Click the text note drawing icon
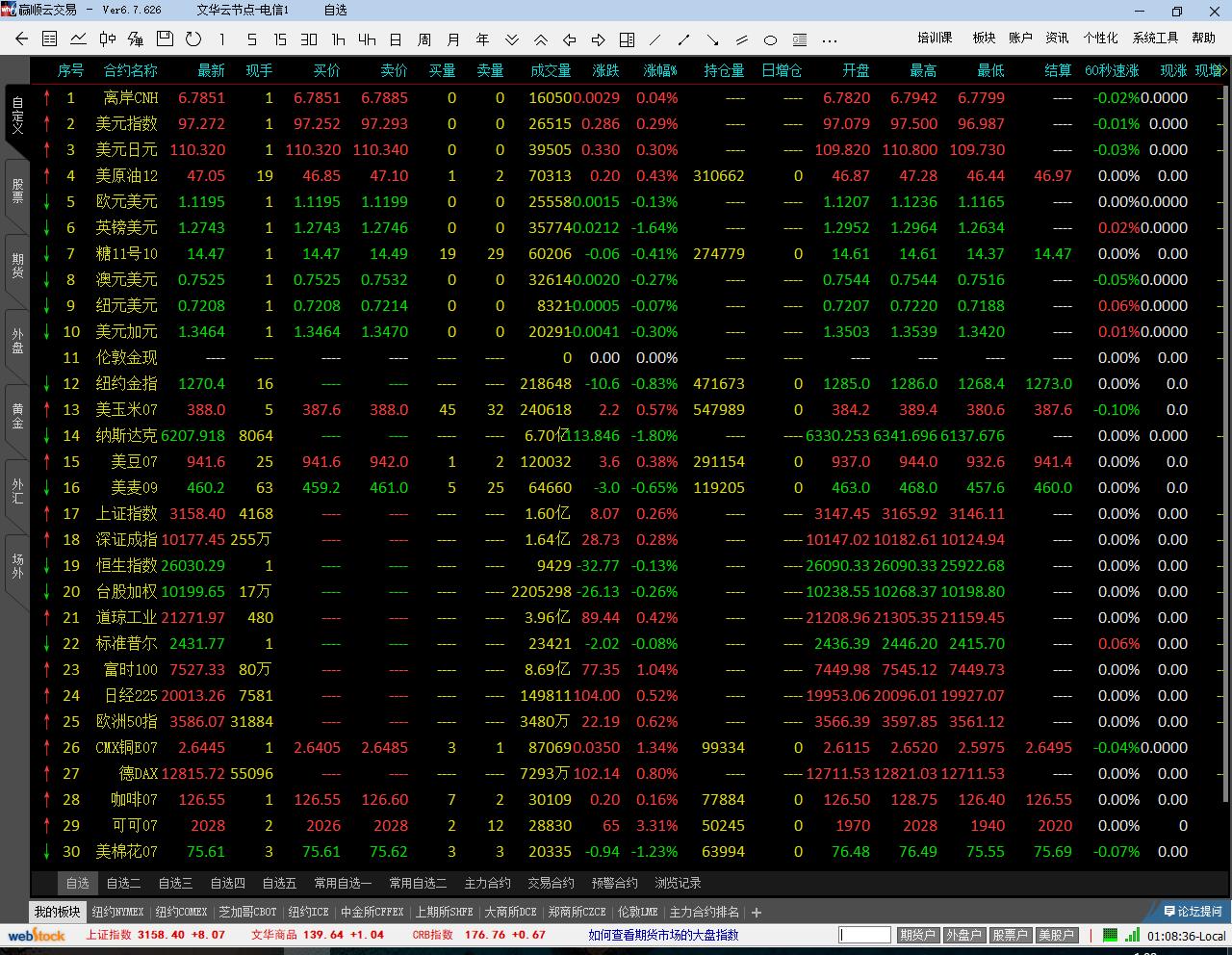 (x=800, y=39)
